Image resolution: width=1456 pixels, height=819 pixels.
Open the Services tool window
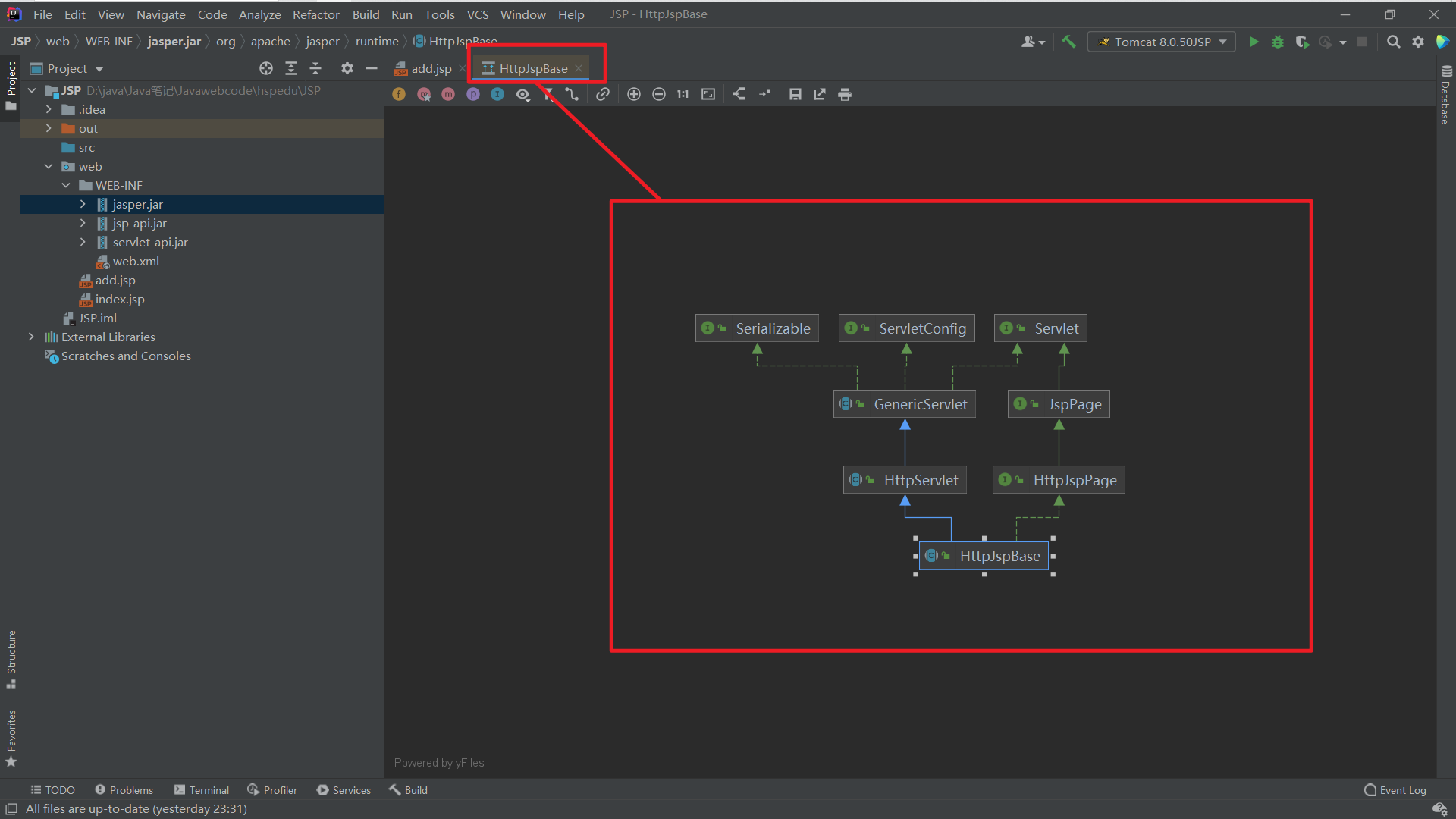tap(344, 789)
